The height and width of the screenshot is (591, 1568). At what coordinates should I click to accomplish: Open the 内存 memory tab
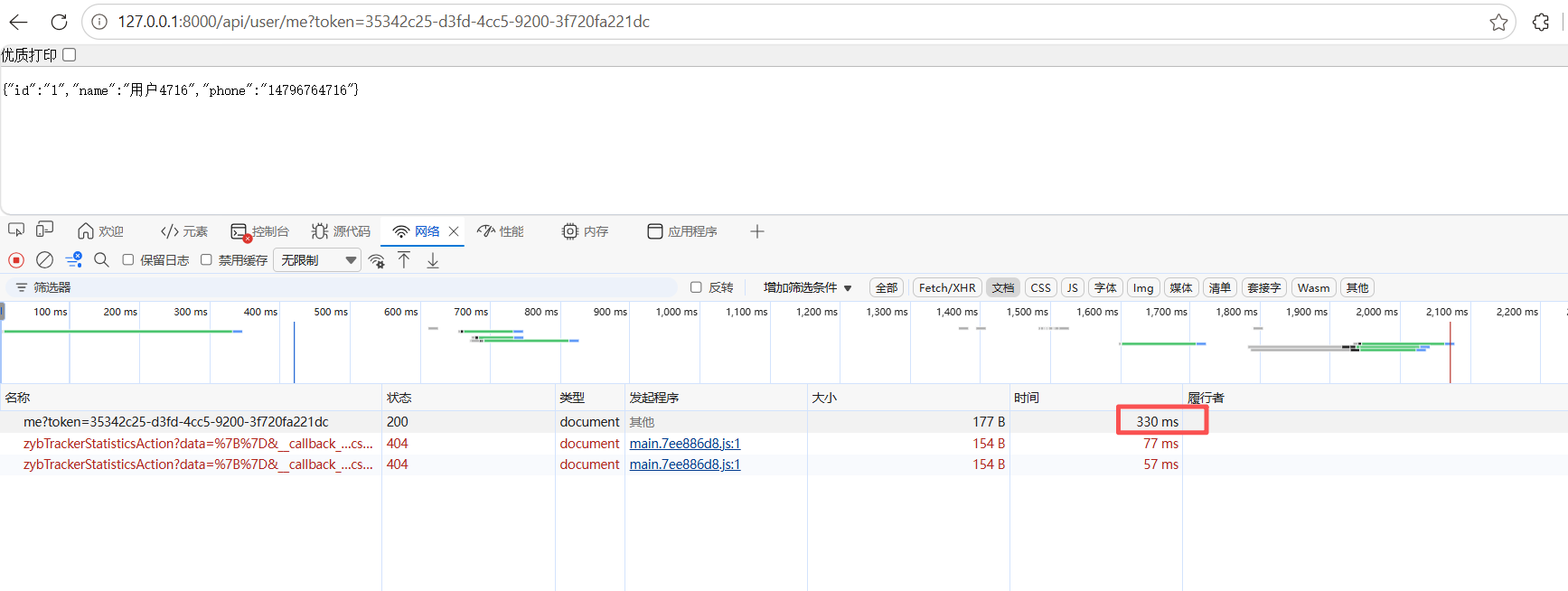[x=585, y=231]
